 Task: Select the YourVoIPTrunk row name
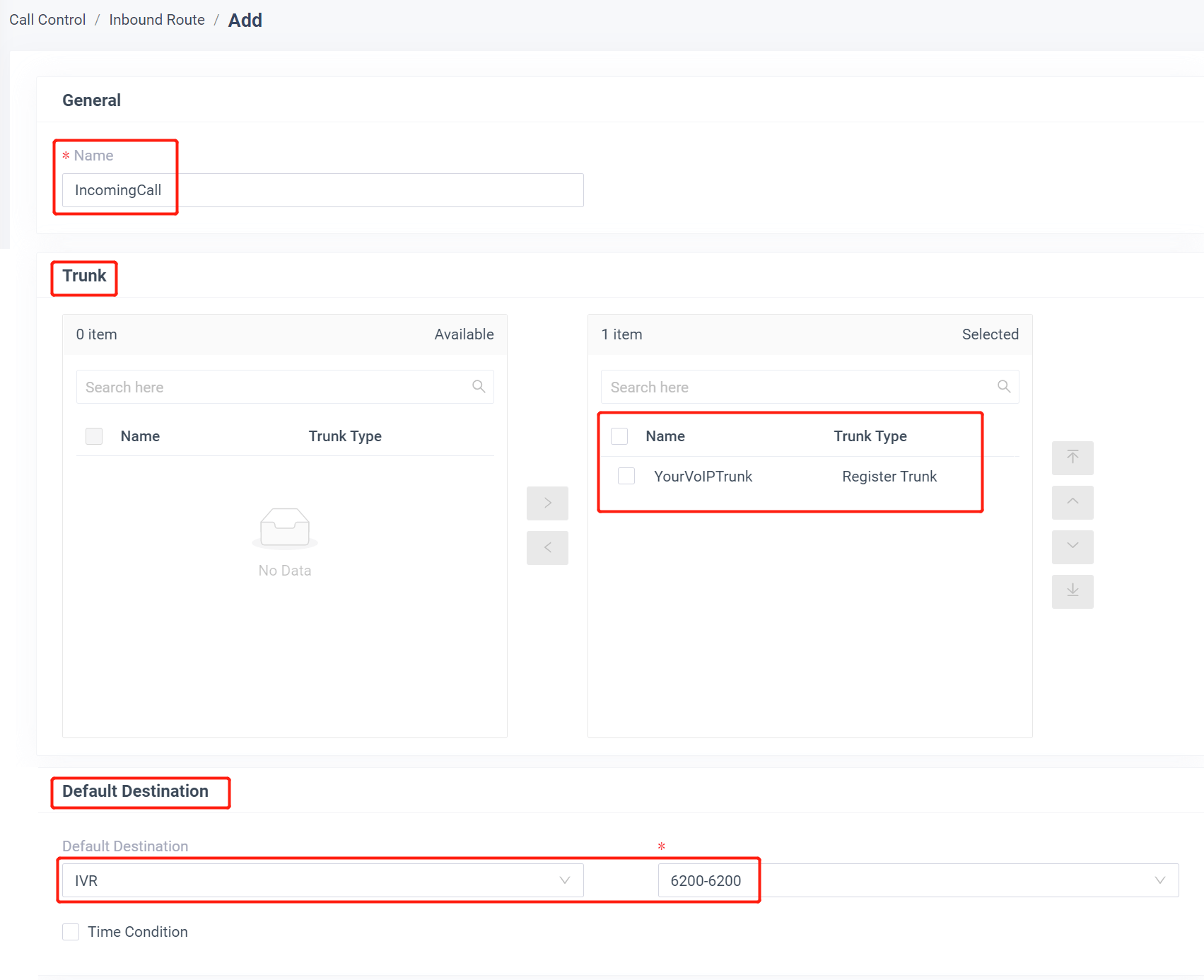pos(703,477)
